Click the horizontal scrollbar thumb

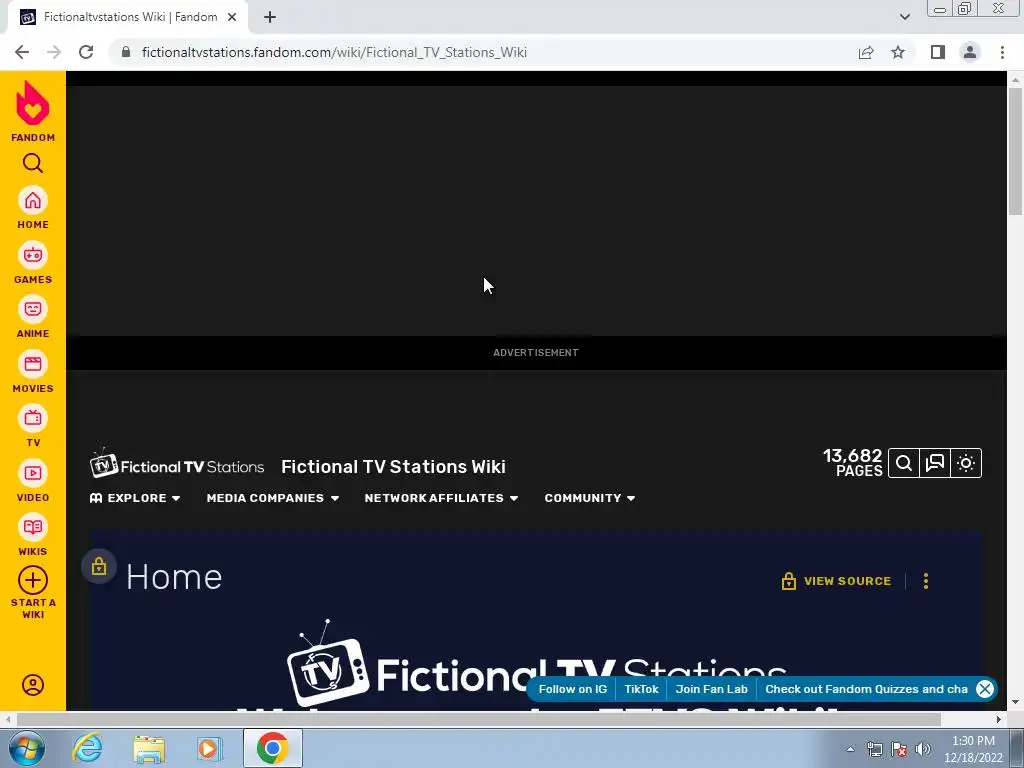[479, 719]
